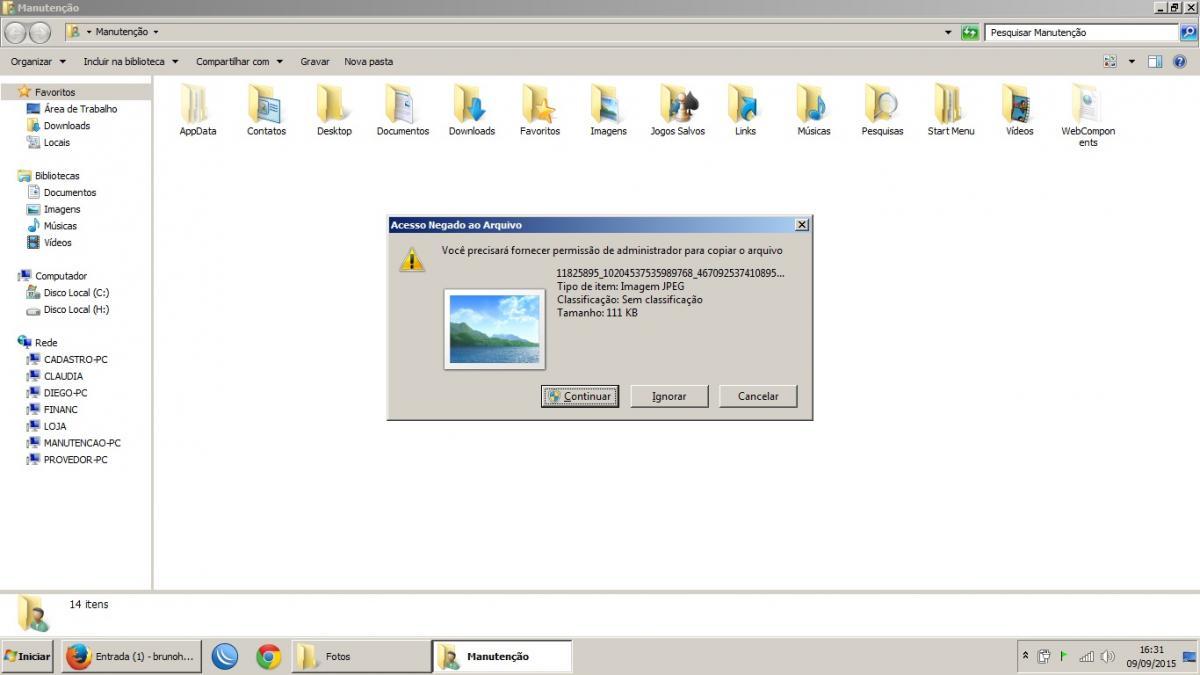The image size is (1200, 675).
Task: Close the Acesso Negado dialog
Action: pos(801,225)
